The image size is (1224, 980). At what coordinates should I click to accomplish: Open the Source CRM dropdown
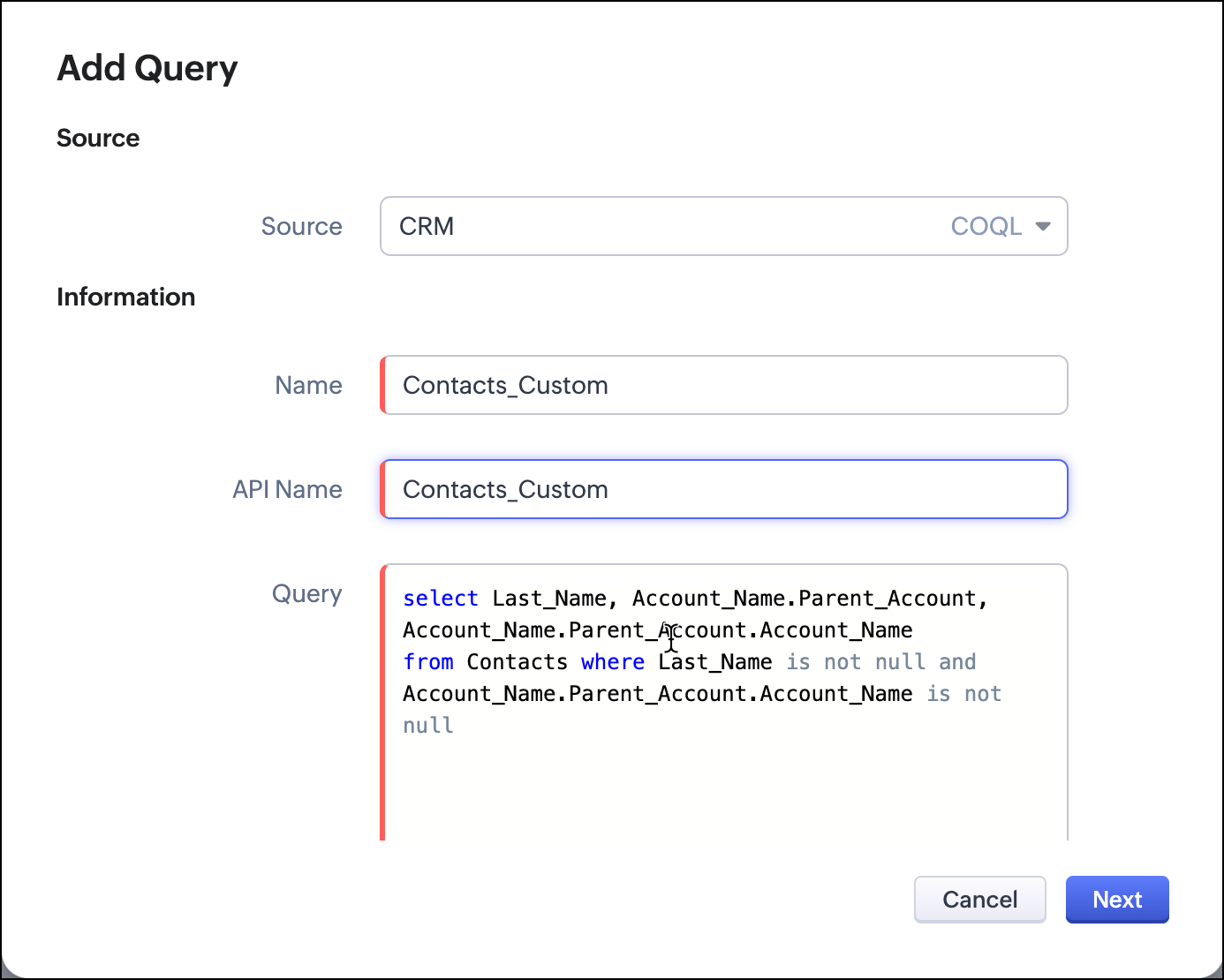671,226
